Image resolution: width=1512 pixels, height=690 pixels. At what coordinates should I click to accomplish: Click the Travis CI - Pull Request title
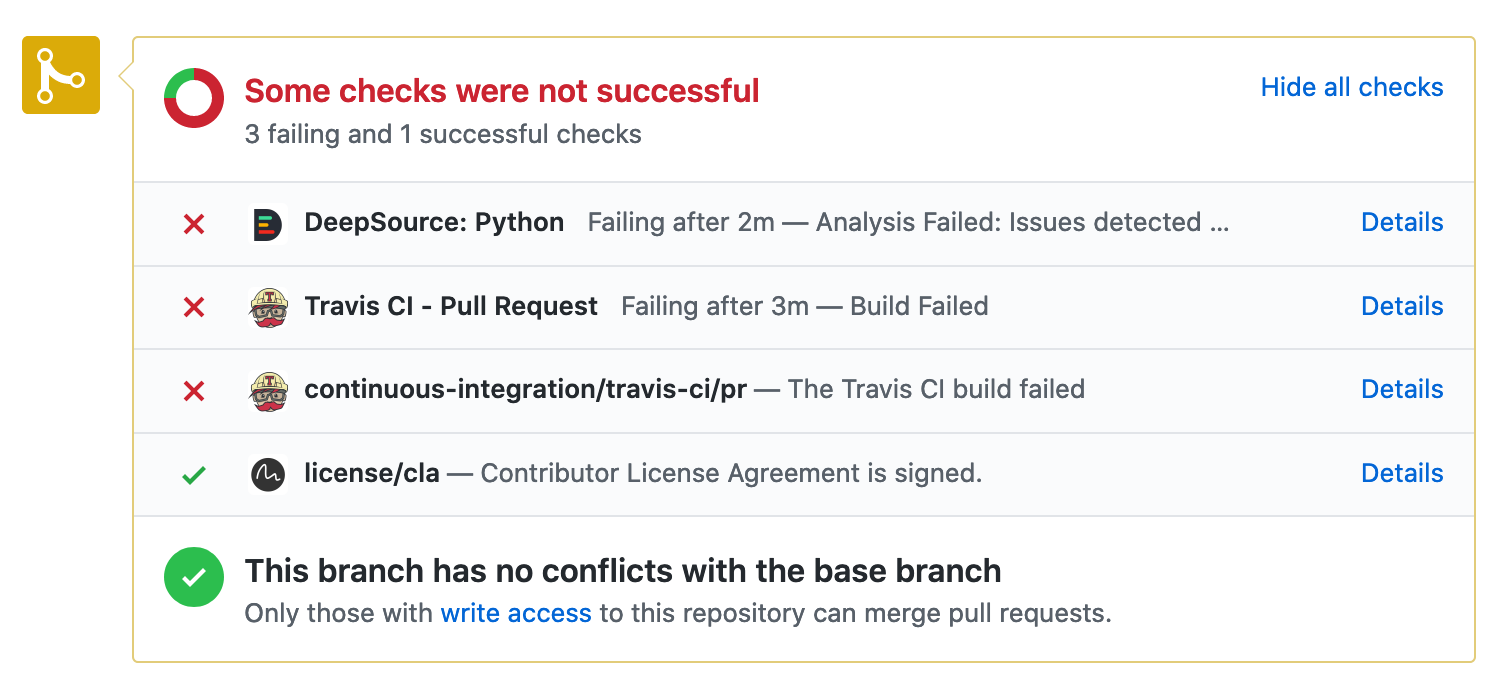tap(451, 306)
